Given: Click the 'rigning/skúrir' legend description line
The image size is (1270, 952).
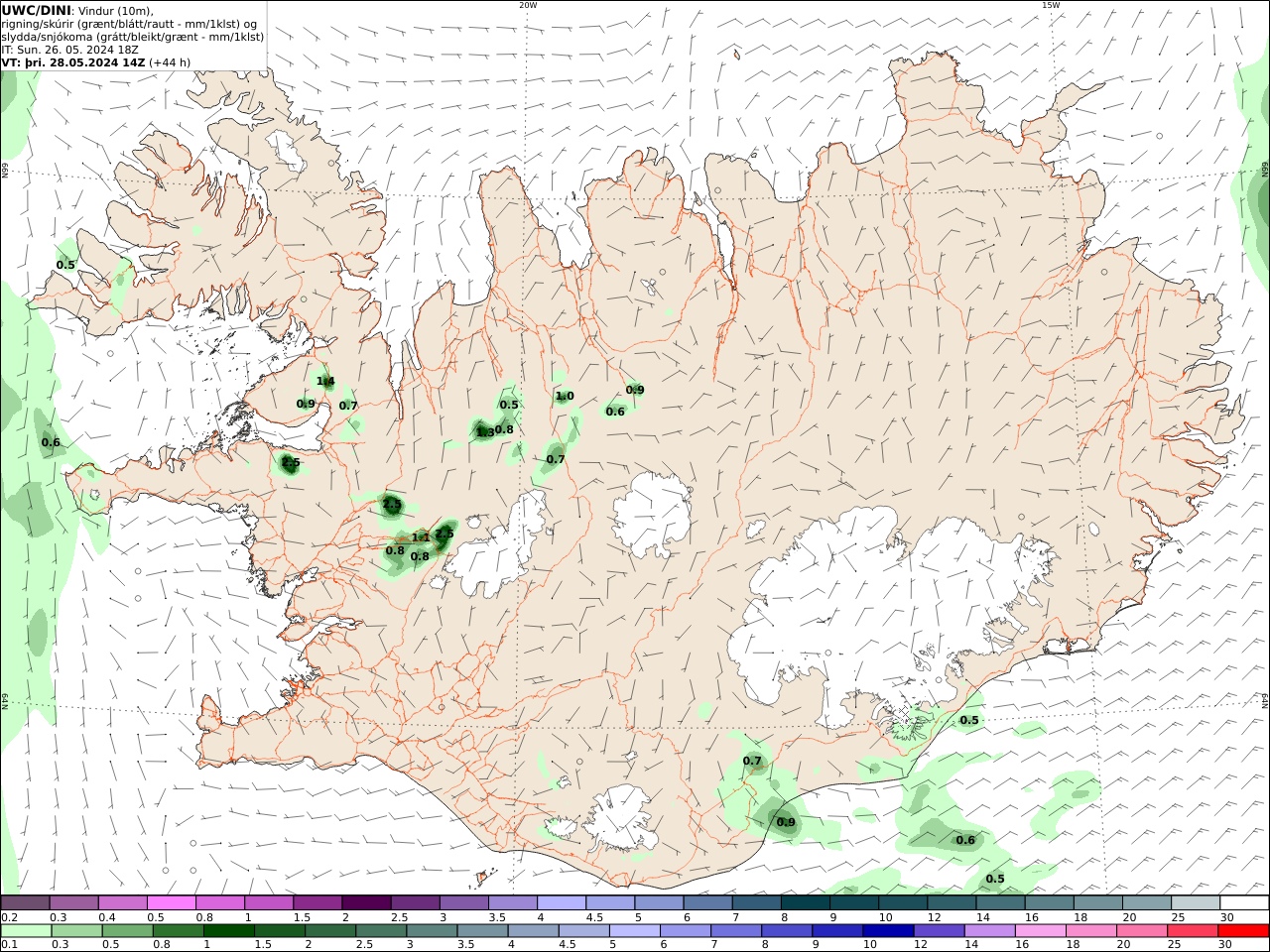Looking at the screenshot, I should (129, 24).
